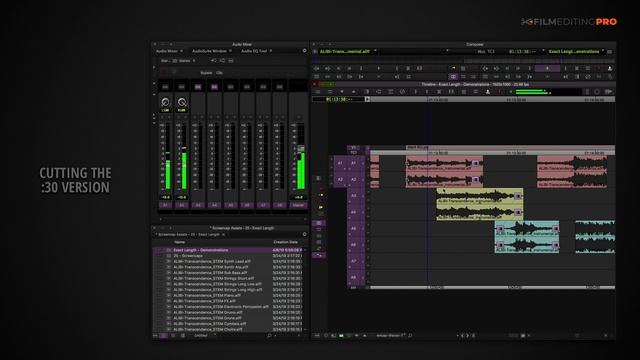Screen dimensions: 640x360
Task: Toggle the A8 track selector in the Timeline
Action: pyautogui.click(x=354, y=277)
